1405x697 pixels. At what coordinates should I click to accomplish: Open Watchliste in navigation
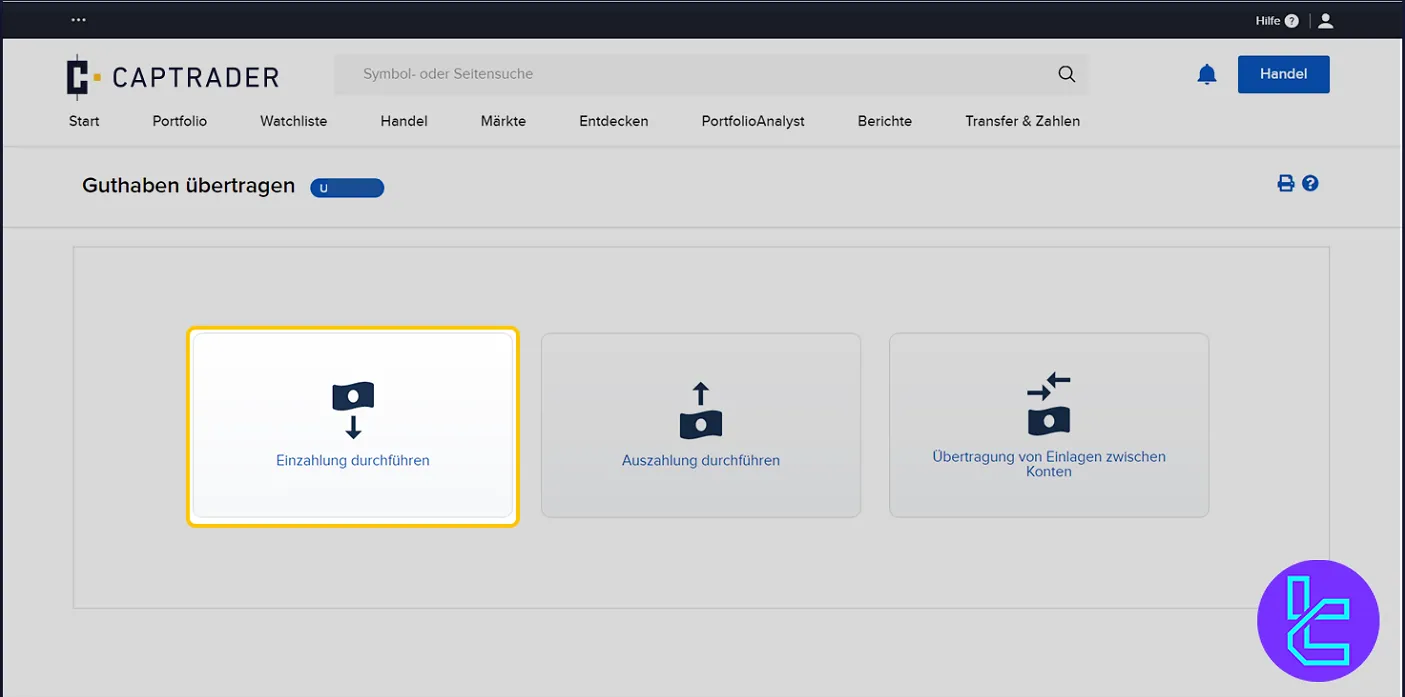coord(293,121)
